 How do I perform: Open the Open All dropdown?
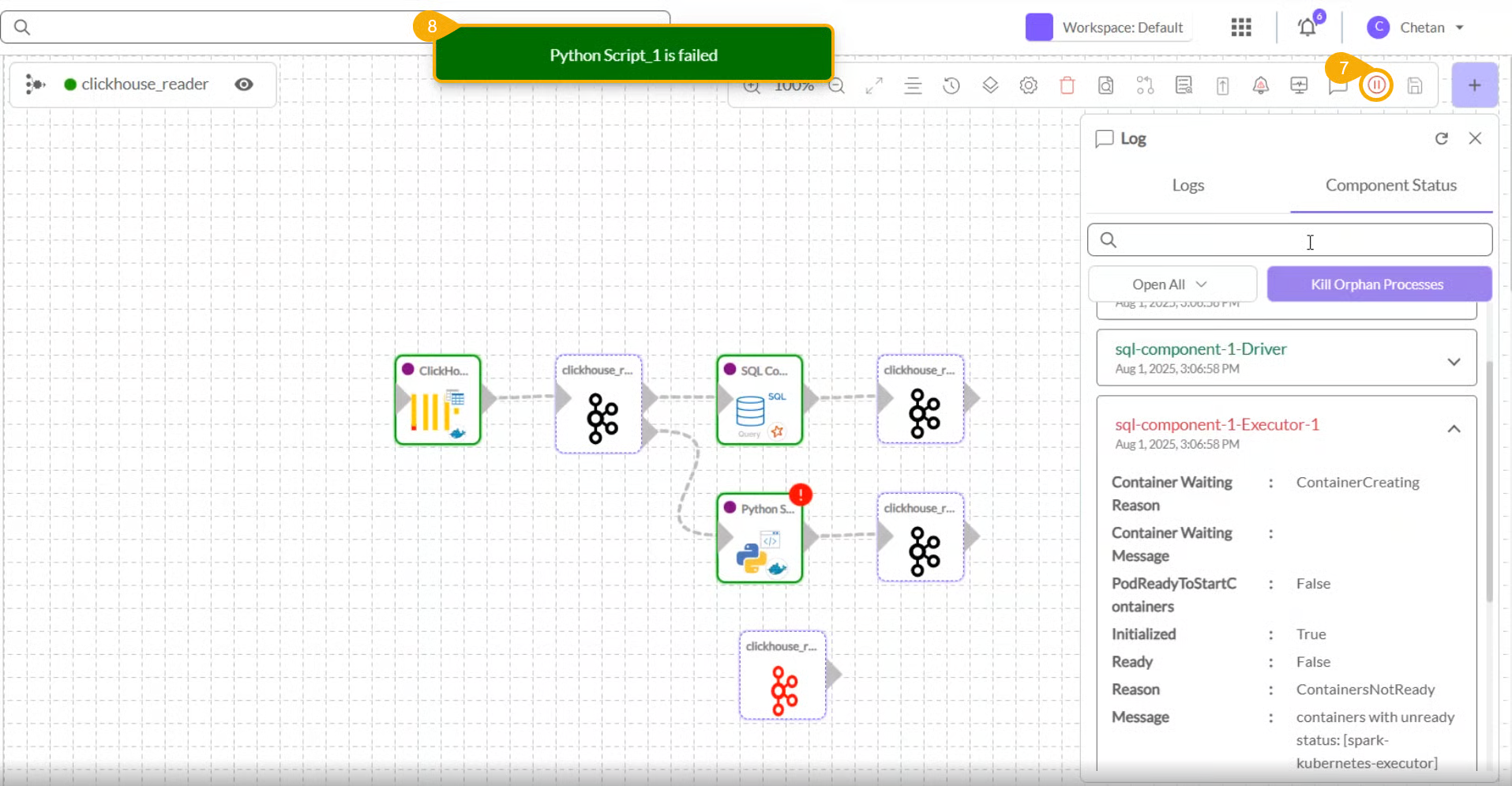1172,284
